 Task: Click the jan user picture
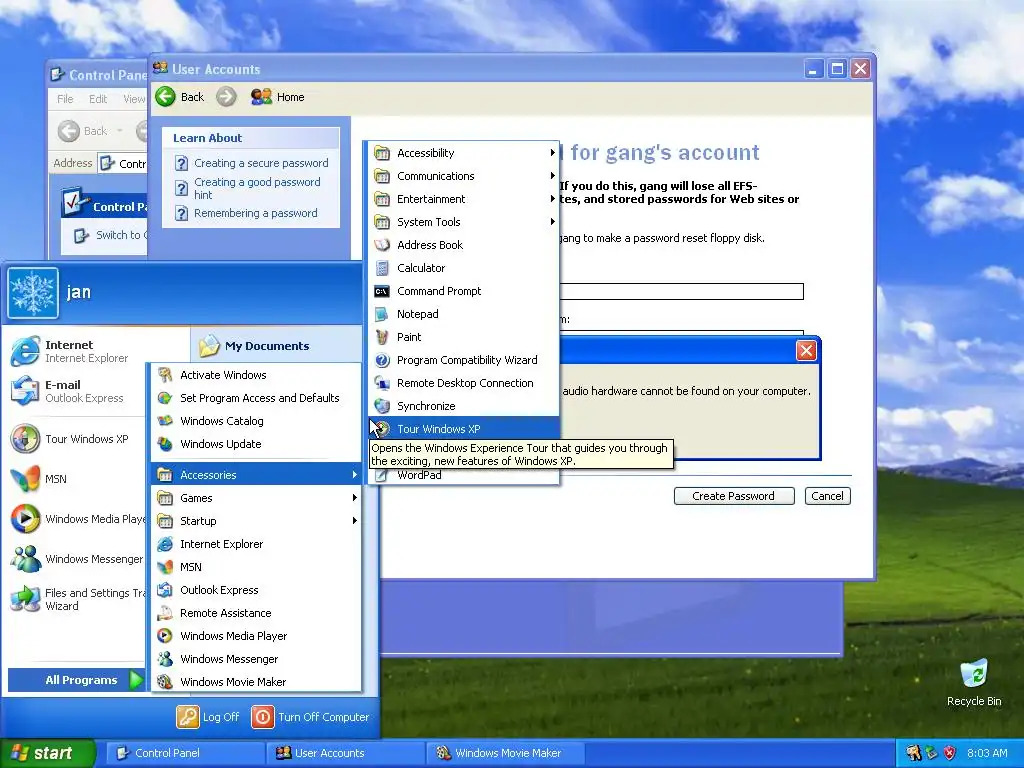click(33, 293)
